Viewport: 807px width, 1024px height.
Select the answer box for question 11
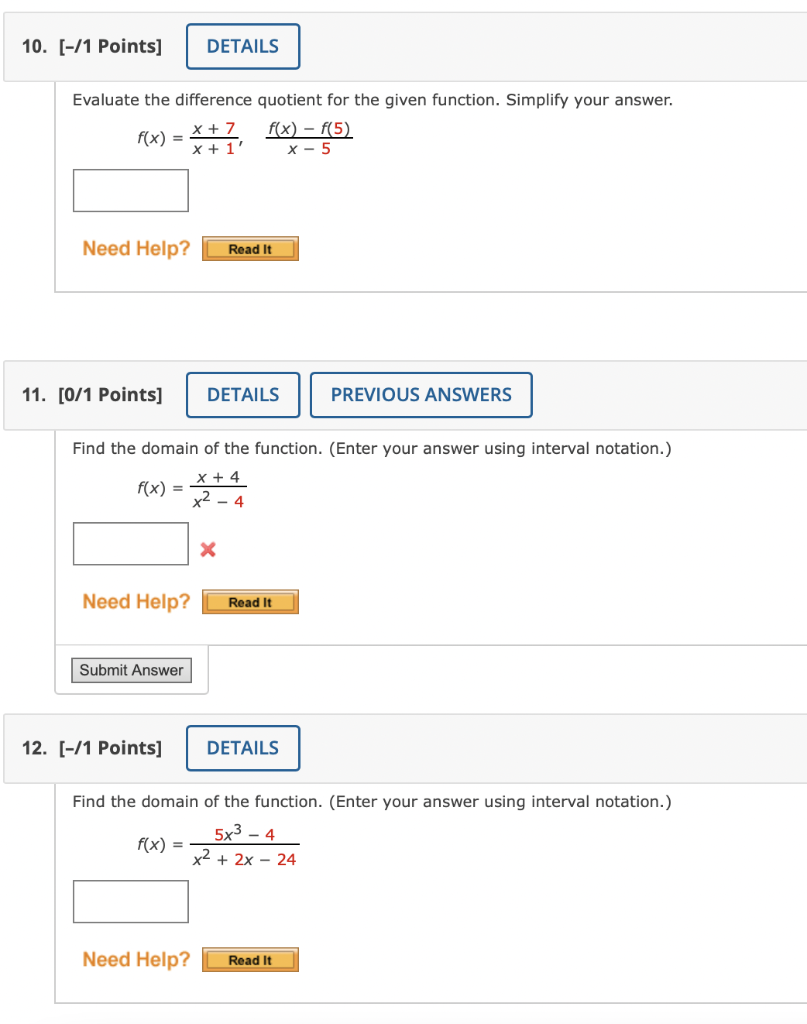pos(130,543)
